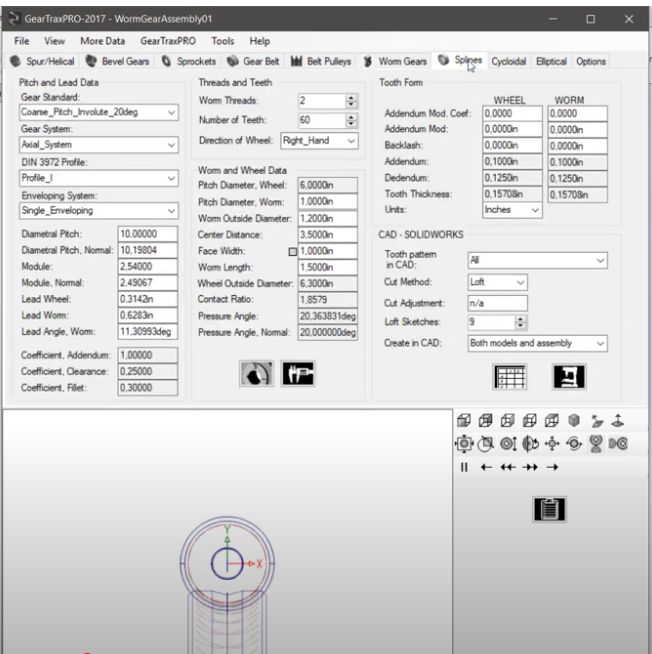
Task: Open the Enveloping System dropdown
Action: tap(99, 211)
